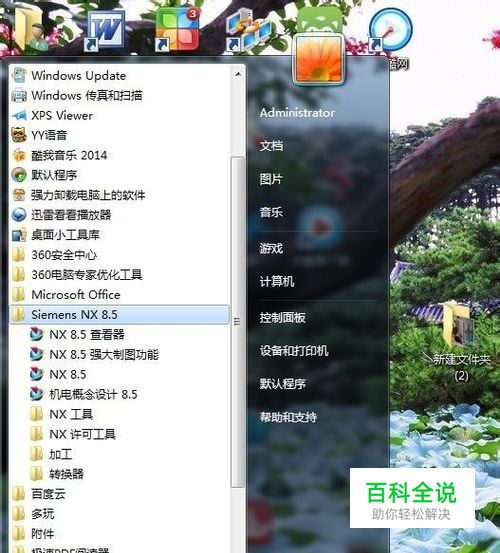The width and height of the screenshot is (500, 553).
Task: Launch NX 8.5 强大制图功能
Action: [x=120, y=354]
